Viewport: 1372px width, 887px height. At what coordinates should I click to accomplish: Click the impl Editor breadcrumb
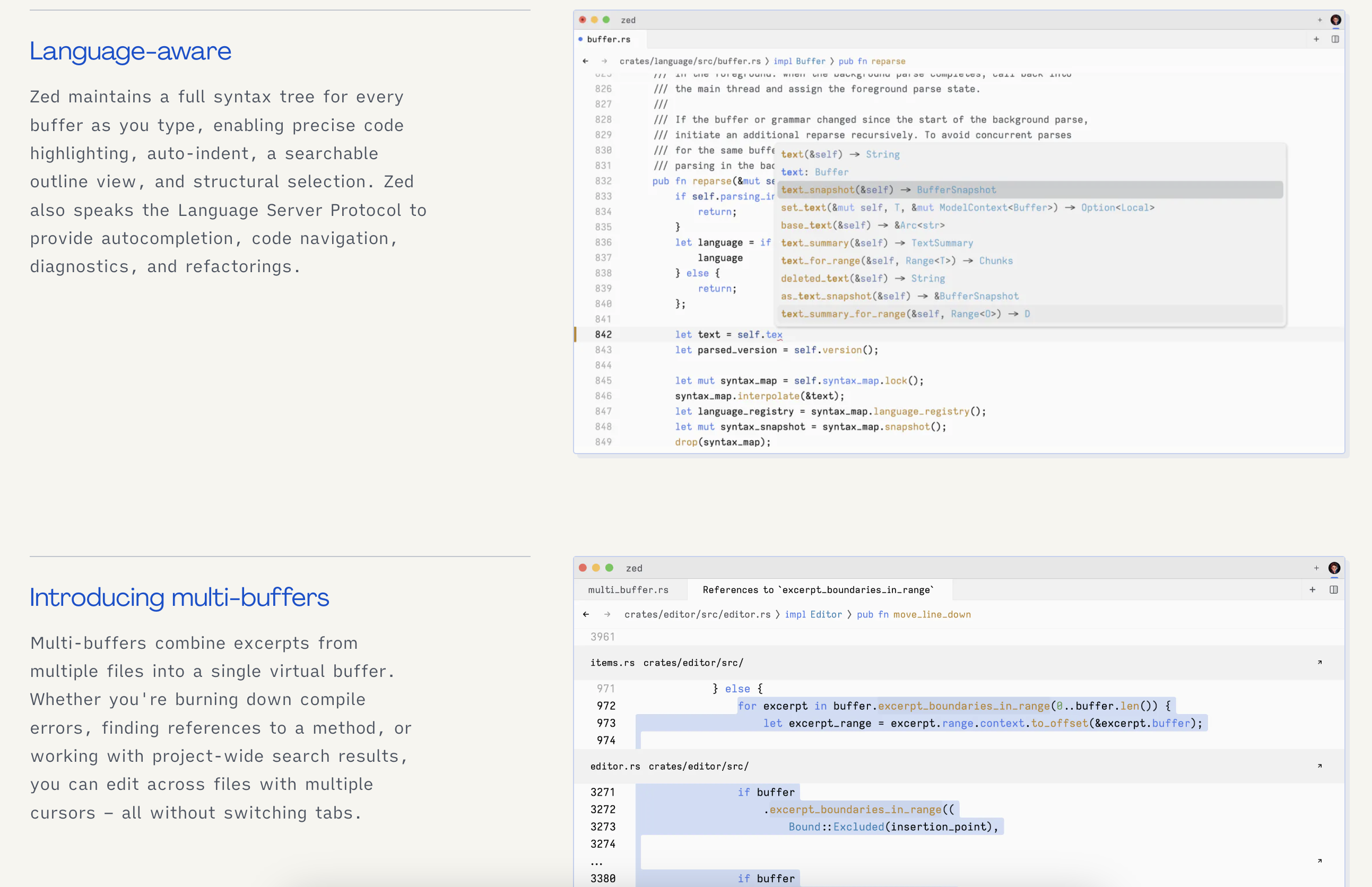point(813,614)
